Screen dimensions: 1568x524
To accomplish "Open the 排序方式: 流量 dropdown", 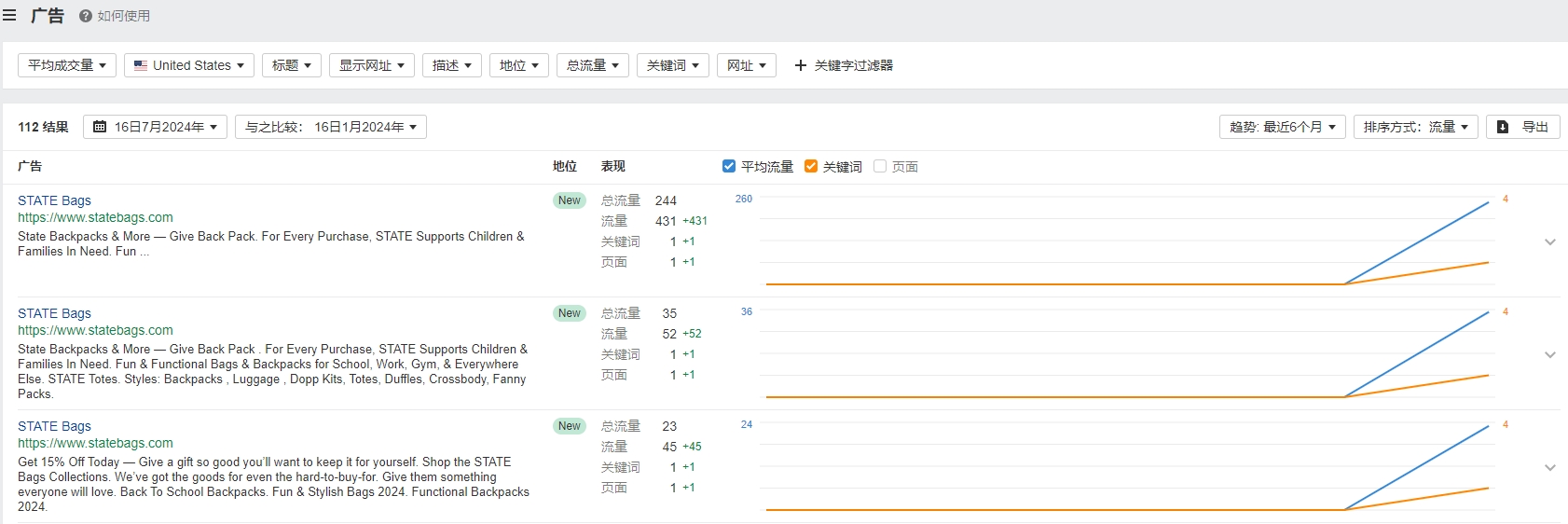I will point(1416,127).
